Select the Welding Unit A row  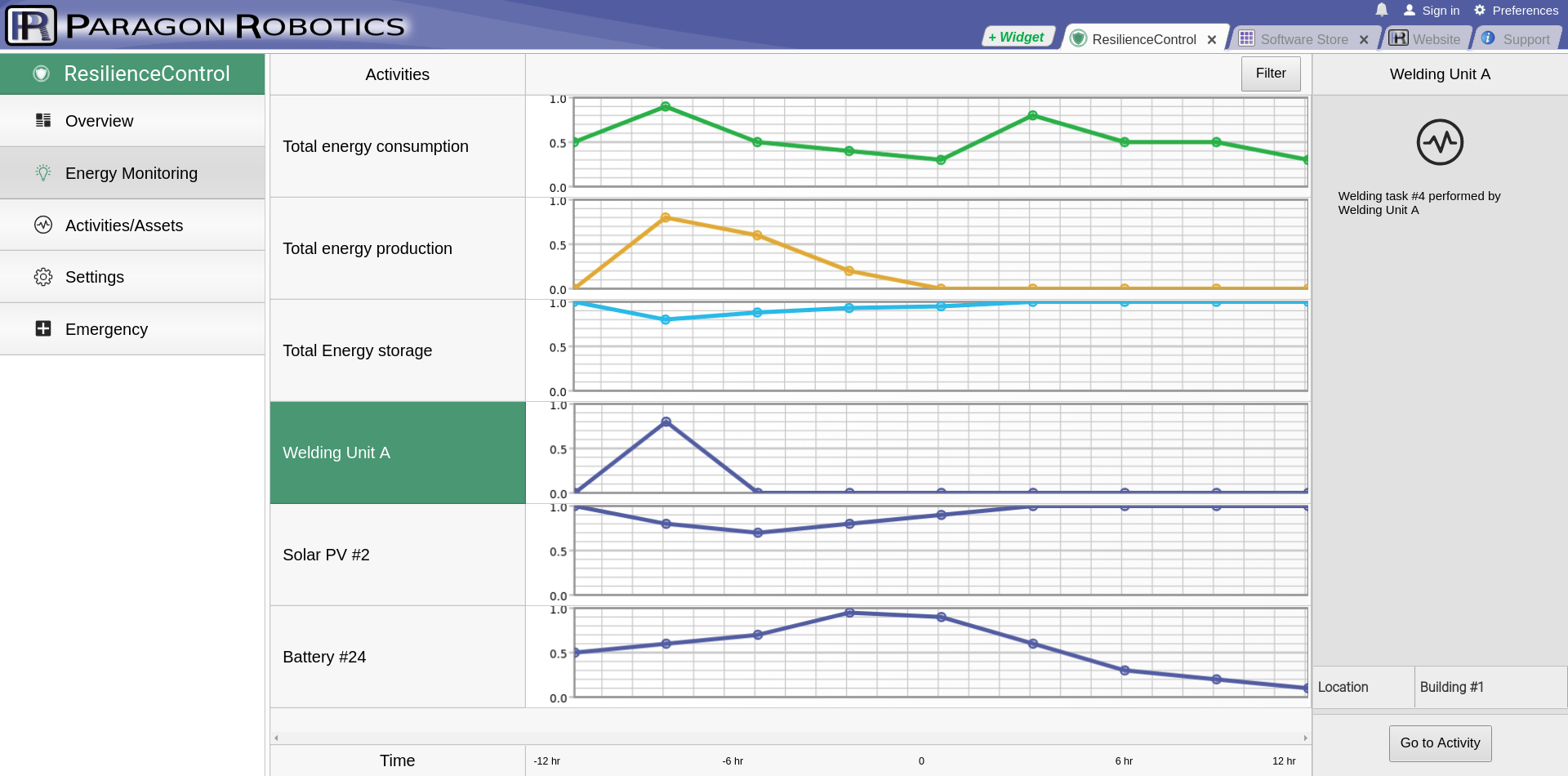398,453
